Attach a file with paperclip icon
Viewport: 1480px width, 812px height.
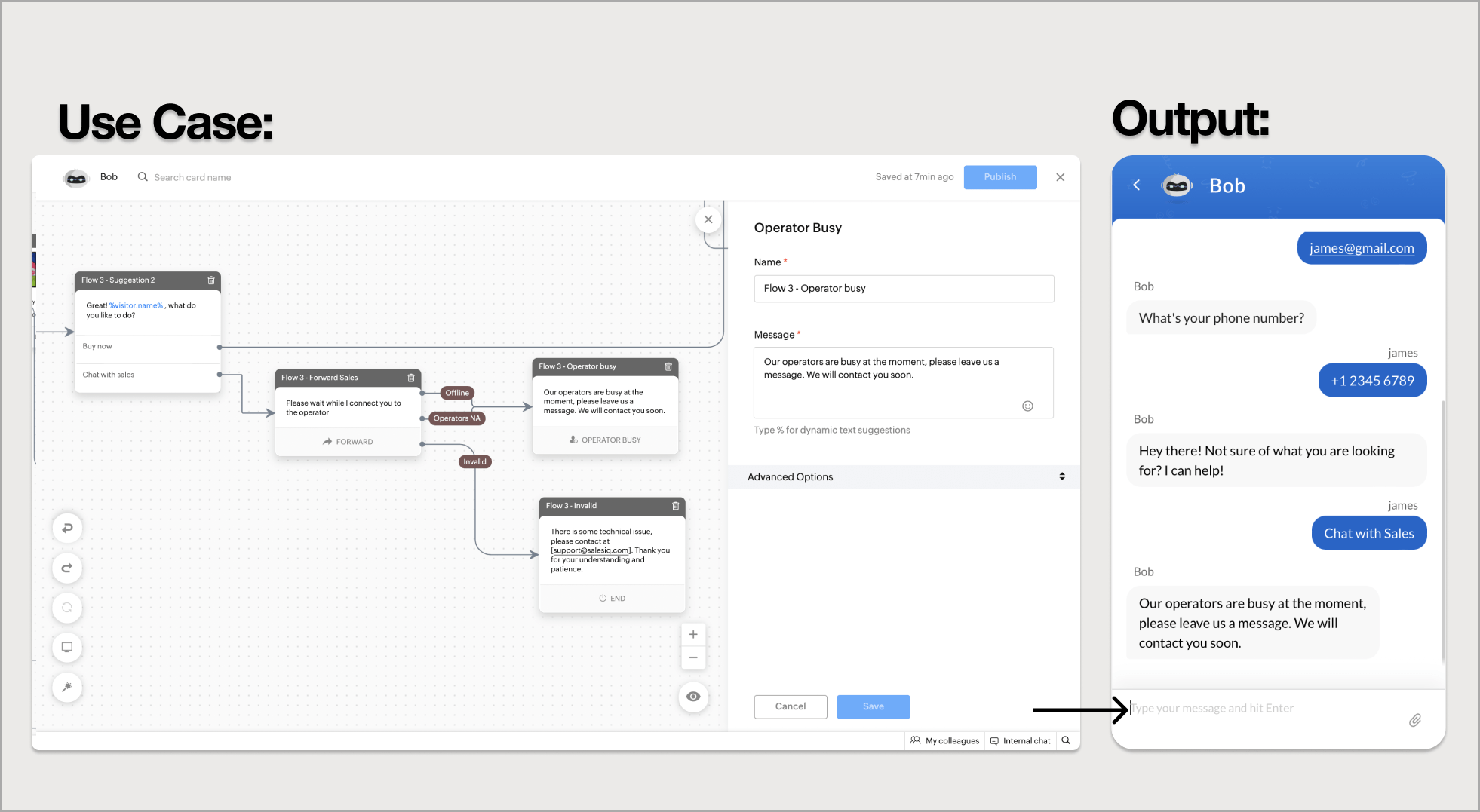tap(1414, 721)
